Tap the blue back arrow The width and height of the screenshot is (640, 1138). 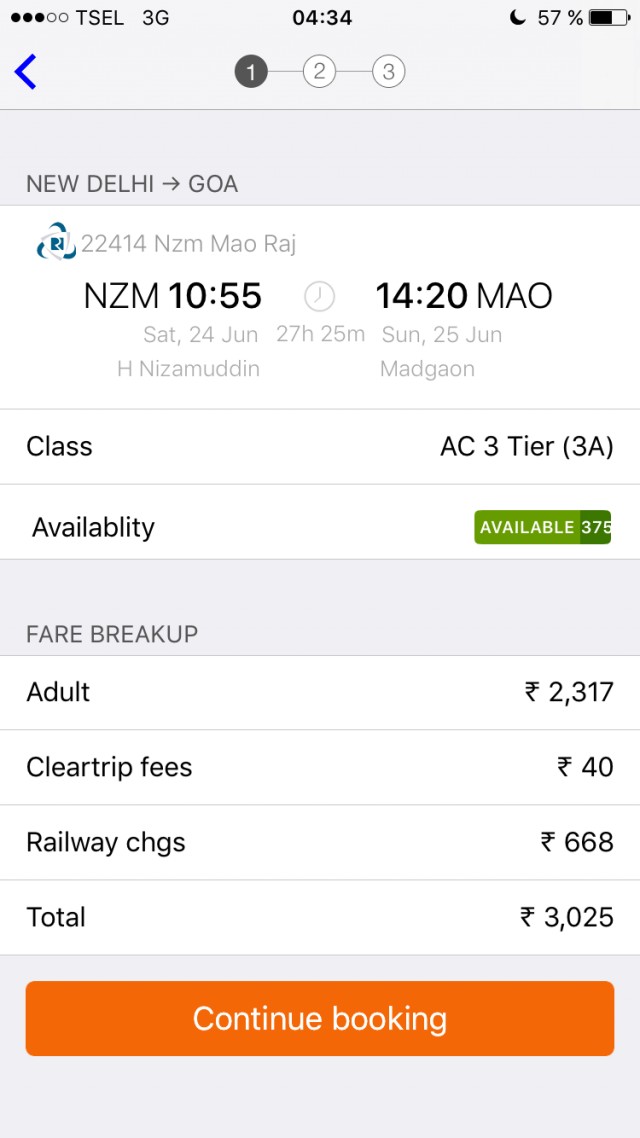26,72
